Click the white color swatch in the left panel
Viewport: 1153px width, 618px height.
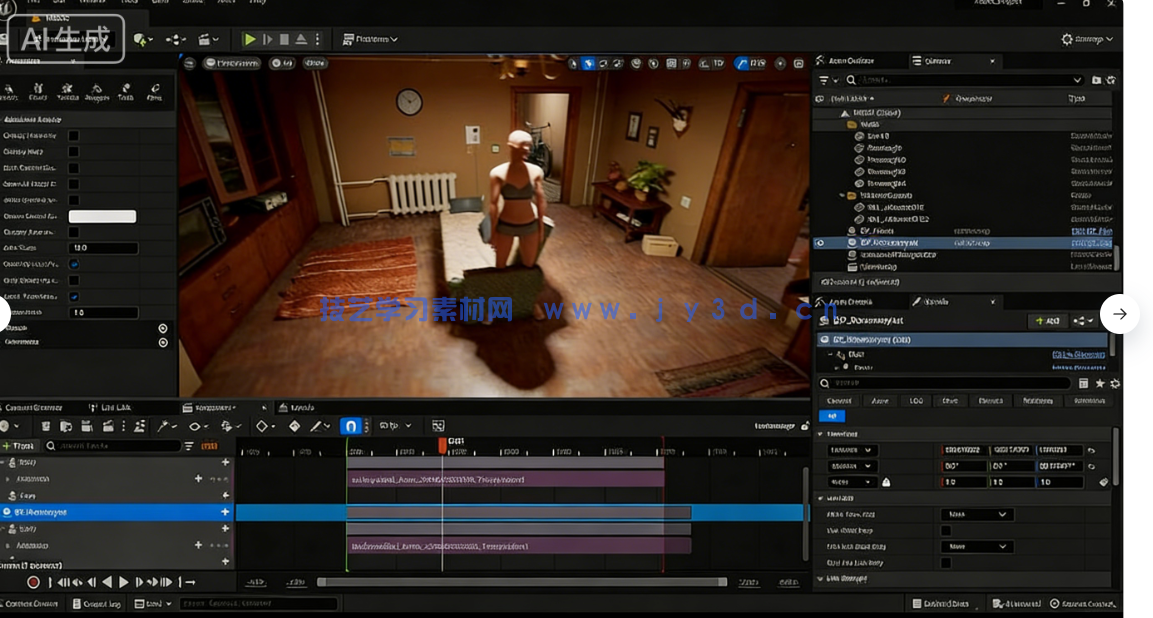[x=102, y=216]
